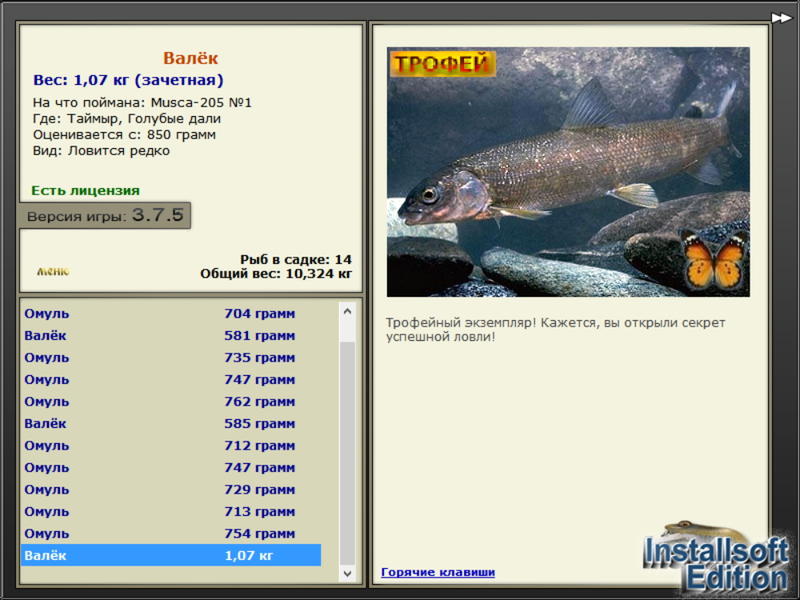The height and width of the screenshot is (600, 800).
Task: Select the highlighted Валёк 1,07 кг row
Action: (x=171, y=555)
